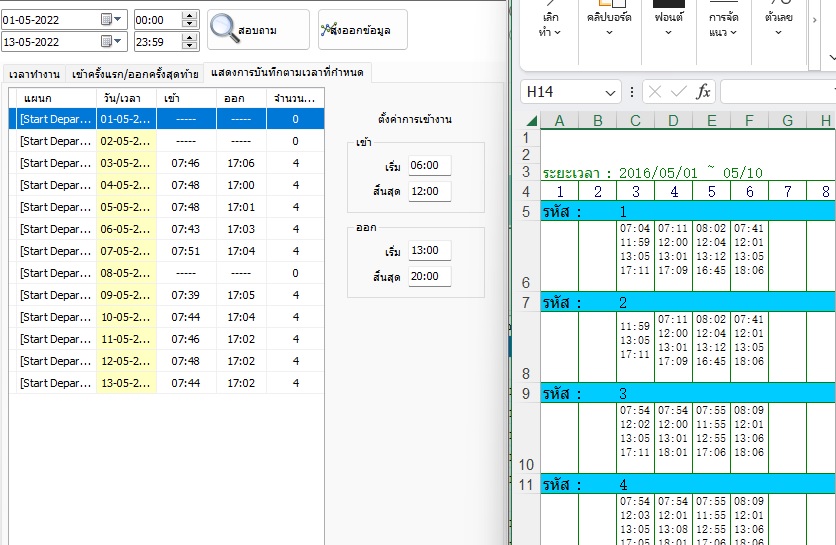The image size is (836, 545).
Task: Click the formula bar cancel X icon
Action: [655, 92]
